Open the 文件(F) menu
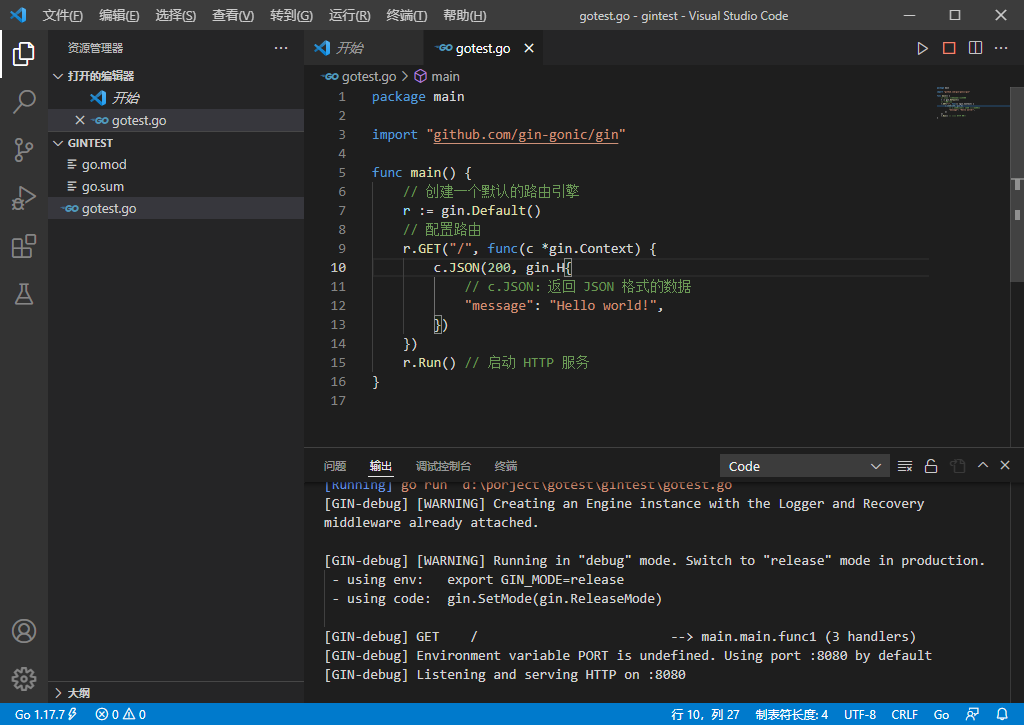Screen dimensions: 1024x725 tap(63, 16)
